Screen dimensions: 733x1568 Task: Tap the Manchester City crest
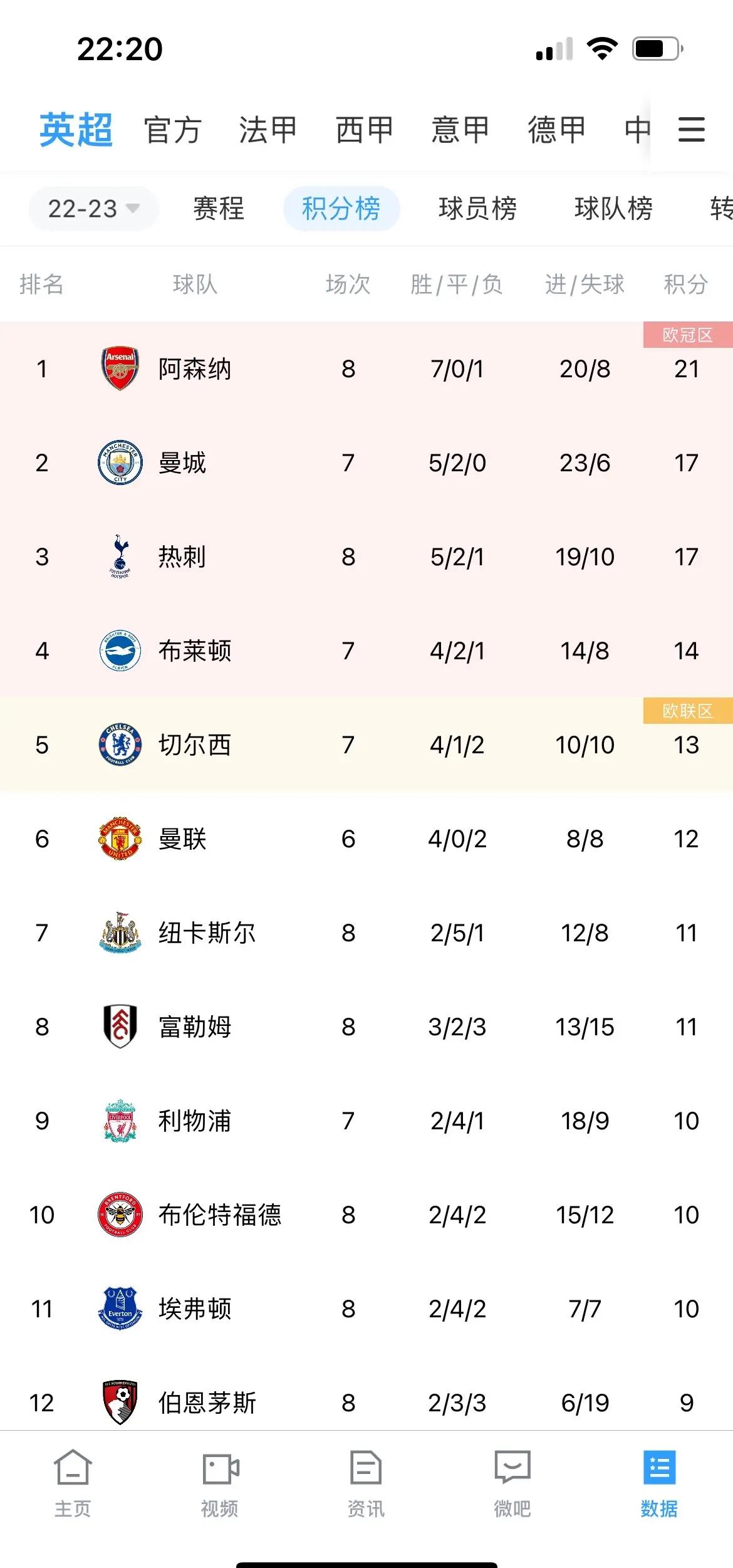pos(120,463)
